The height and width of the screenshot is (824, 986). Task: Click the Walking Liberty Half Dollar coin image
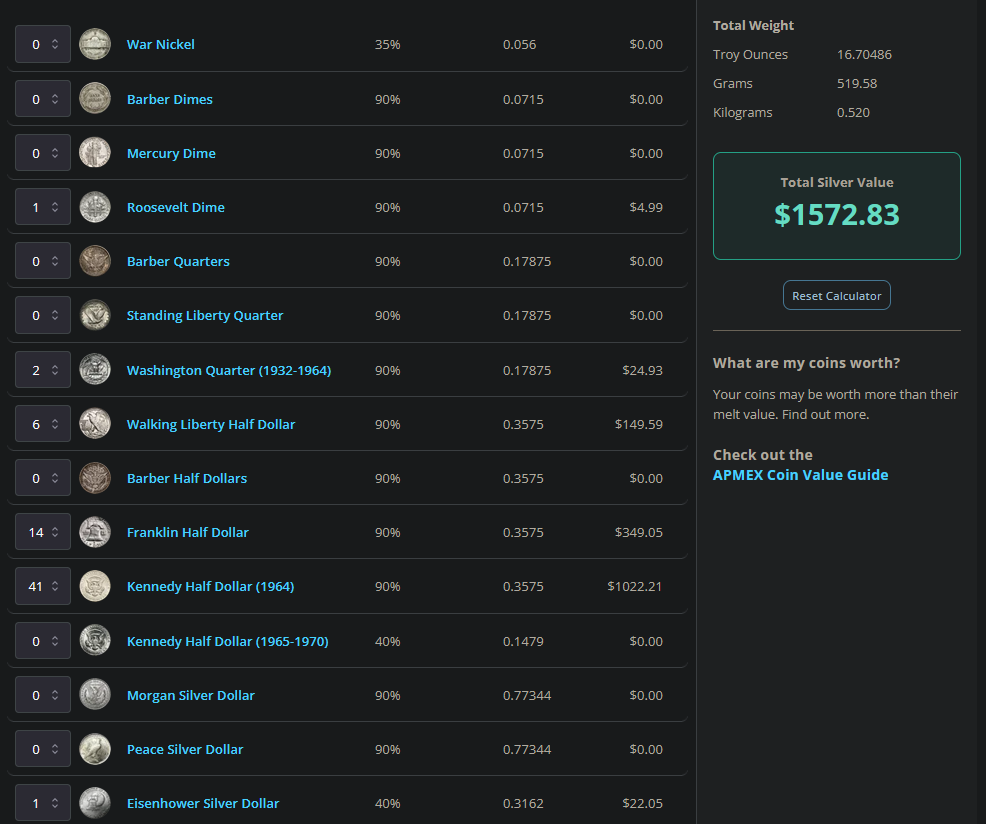click(x=95, y=424)
